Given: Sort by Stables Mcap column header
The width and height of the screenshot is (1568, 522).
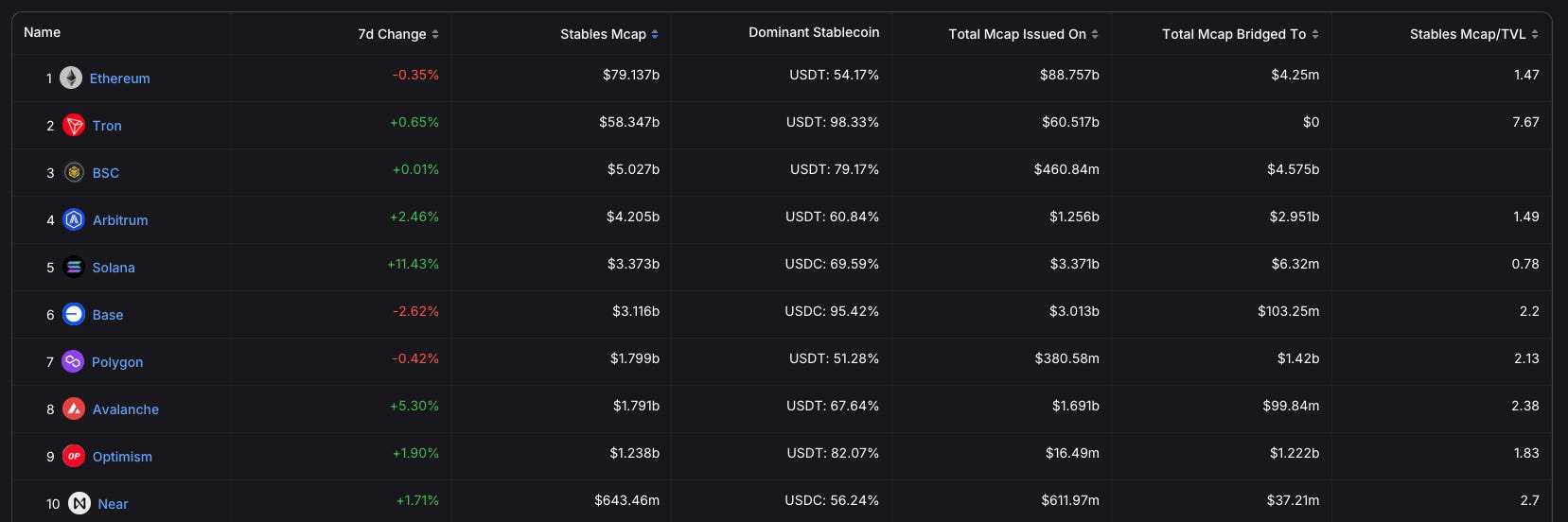Looking at the screenshot, I should (x=609, y=34).
